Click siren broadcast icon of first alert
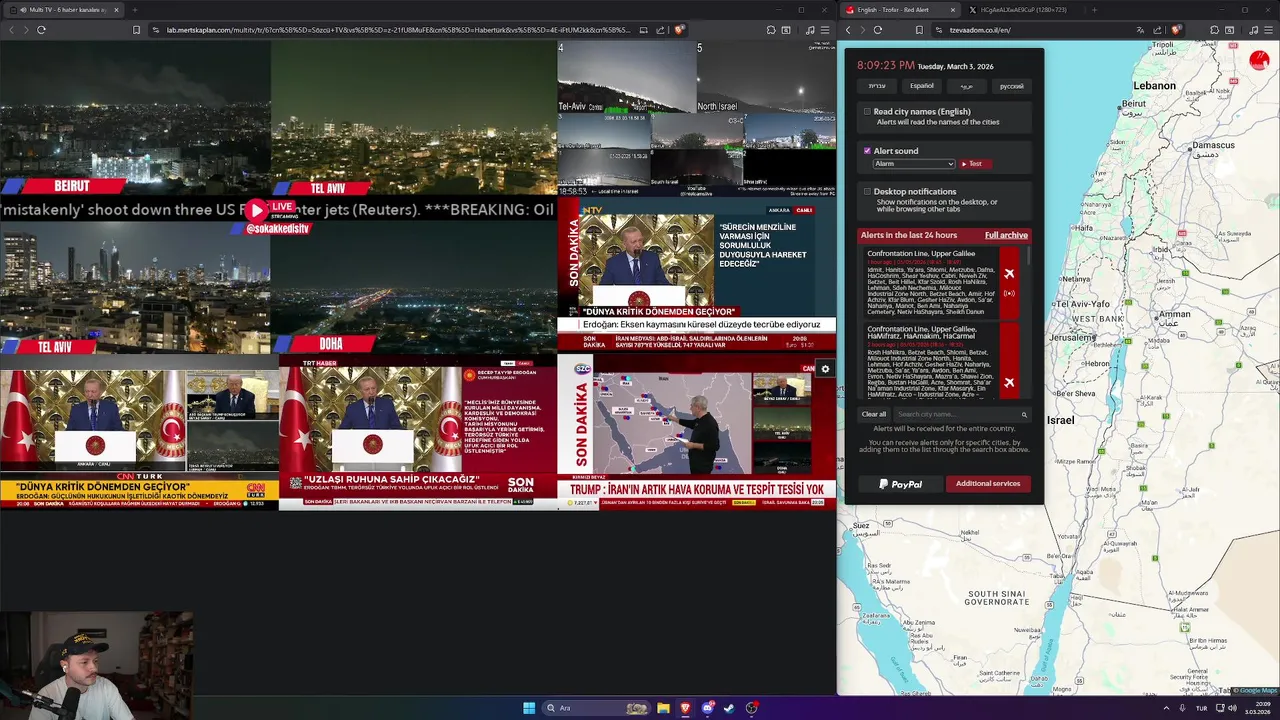Image resolution: width=1280 pixels, height=720 pixels. click(1009, 293)
